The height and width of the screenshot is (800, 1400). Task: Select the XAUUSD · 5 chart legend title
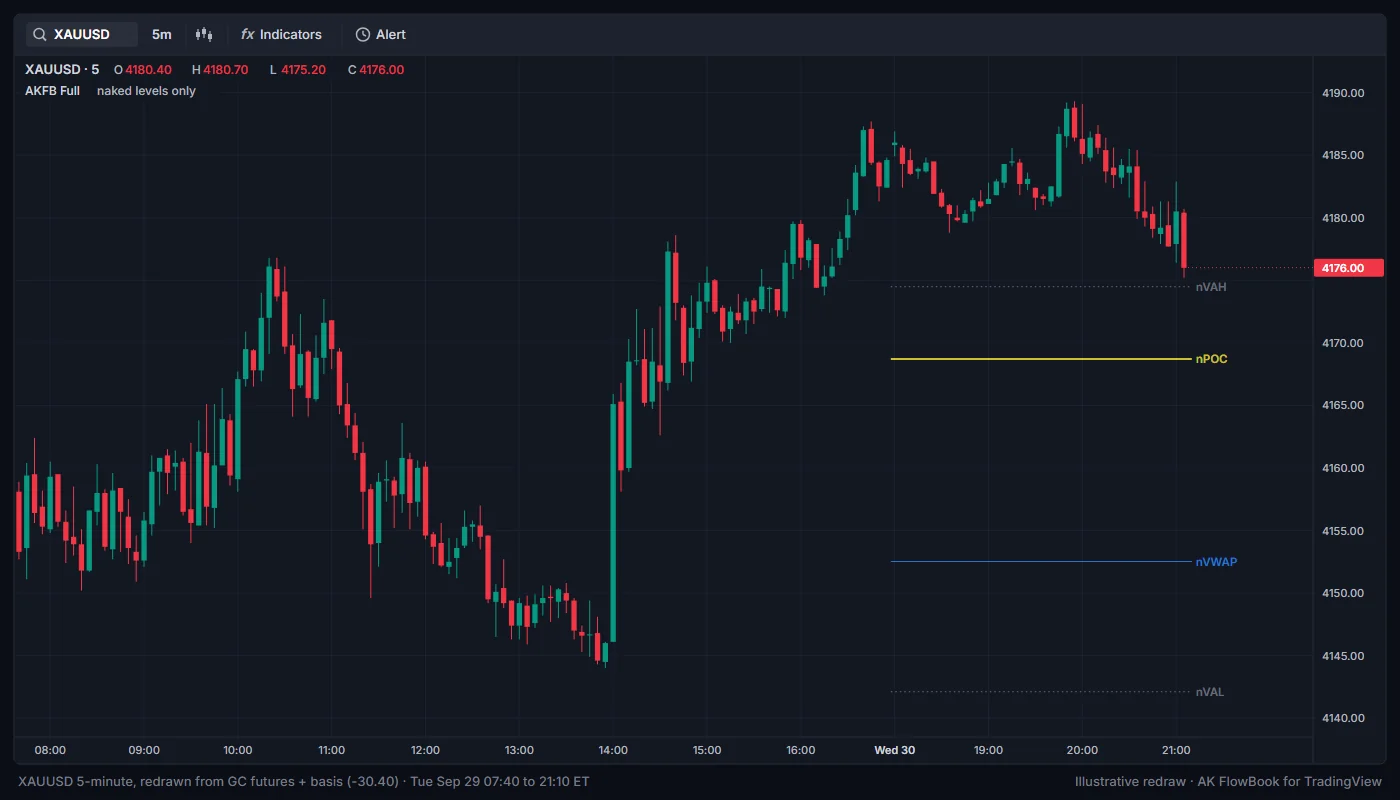pyautogui.click(x=62, y=70)
